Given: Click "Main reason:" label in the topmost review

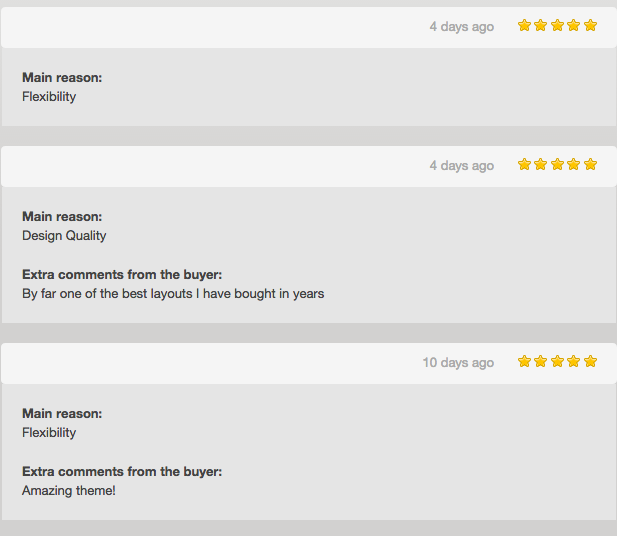Looking at the screenshot, I should (62, 78).
